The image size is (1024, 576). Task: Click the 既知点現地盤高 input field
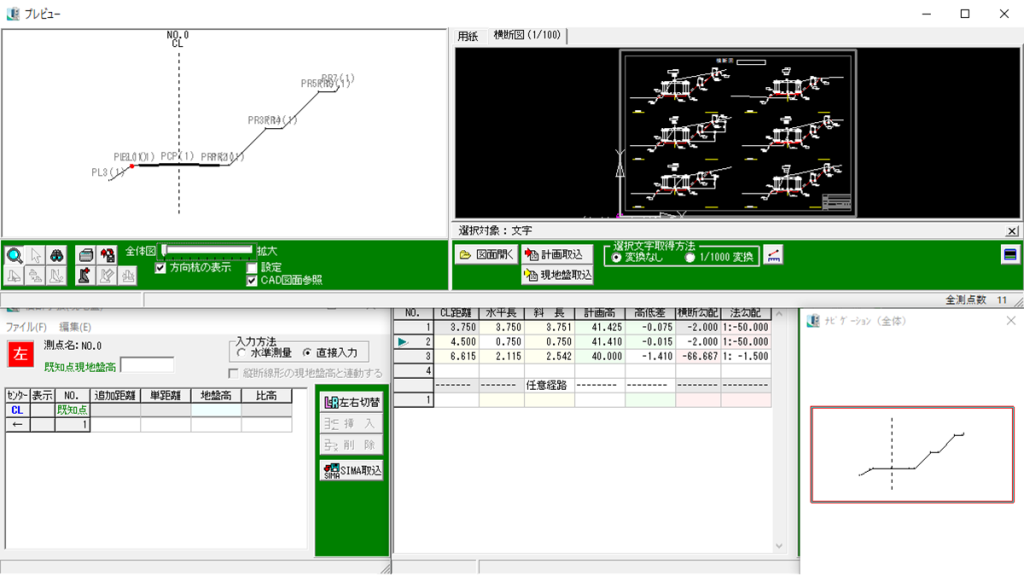146,365
